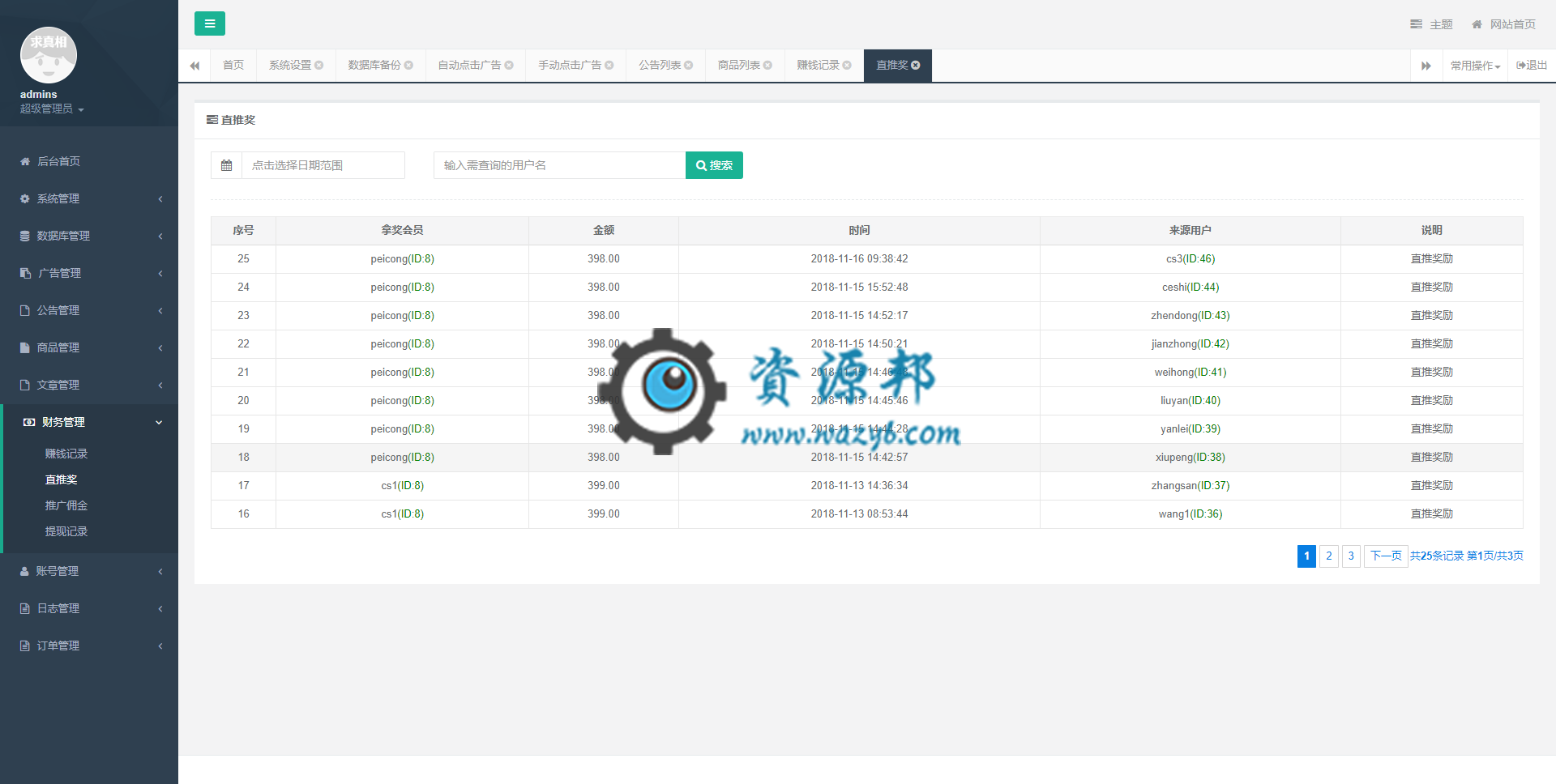
Task: Click the 数据库管理 database icon
Action: pyautogui.click(x=25, y=236)
